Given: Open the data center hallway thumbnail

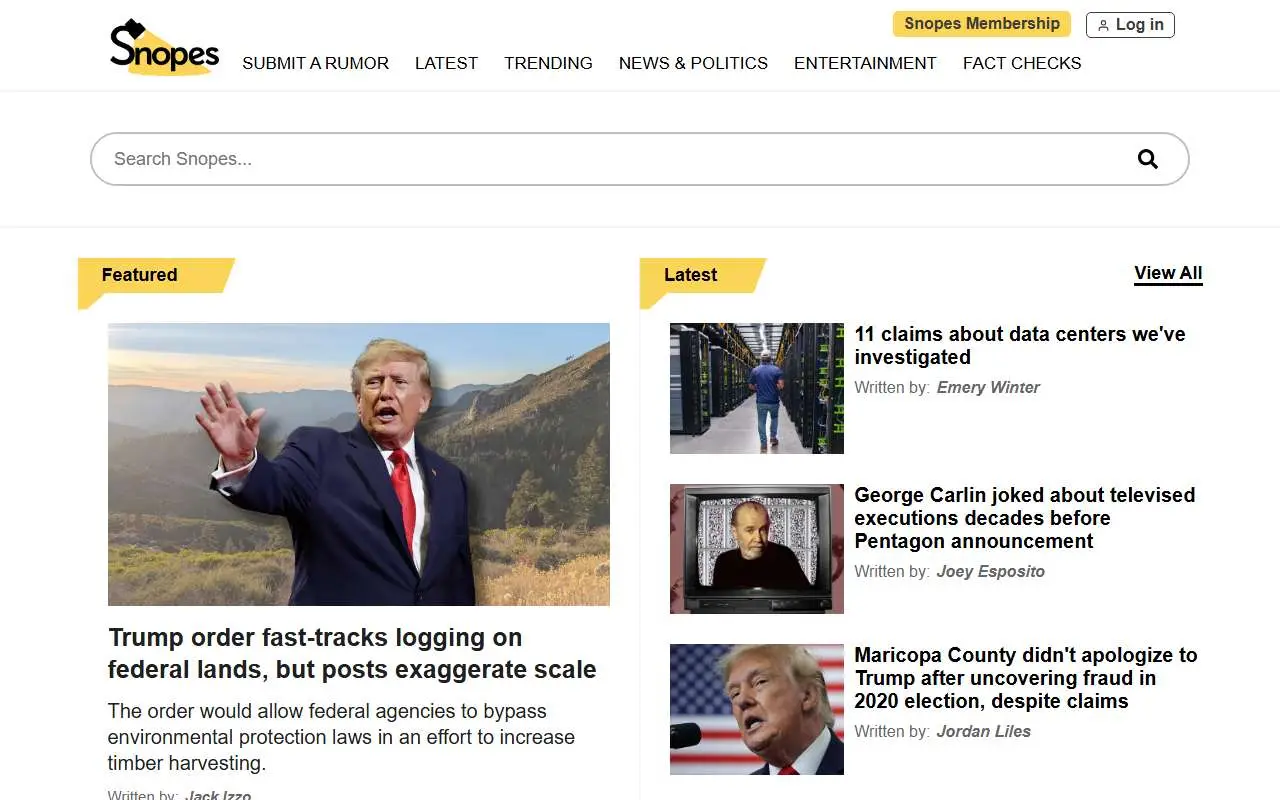Looking at the screenshot, I should (757, 388).
